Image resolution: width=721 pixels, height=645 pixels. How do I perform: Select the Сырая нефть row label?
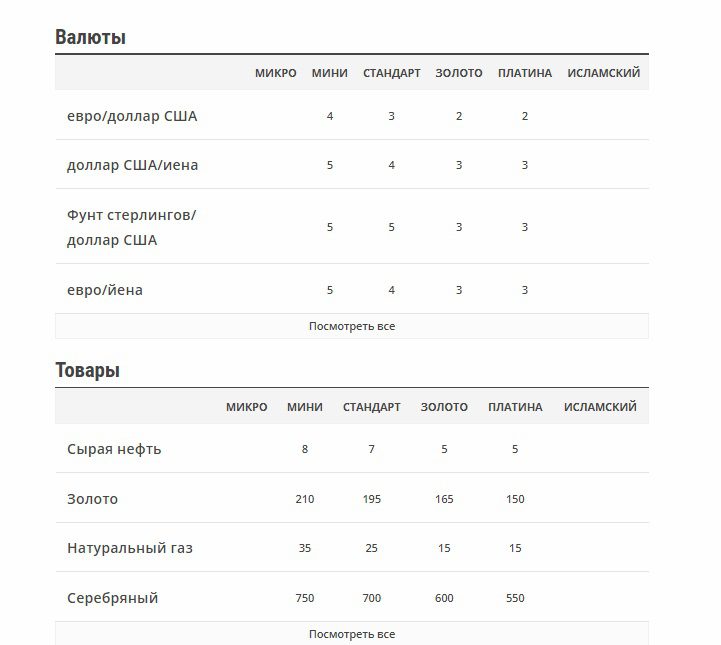pyautogui.click(x=114, y=449)
